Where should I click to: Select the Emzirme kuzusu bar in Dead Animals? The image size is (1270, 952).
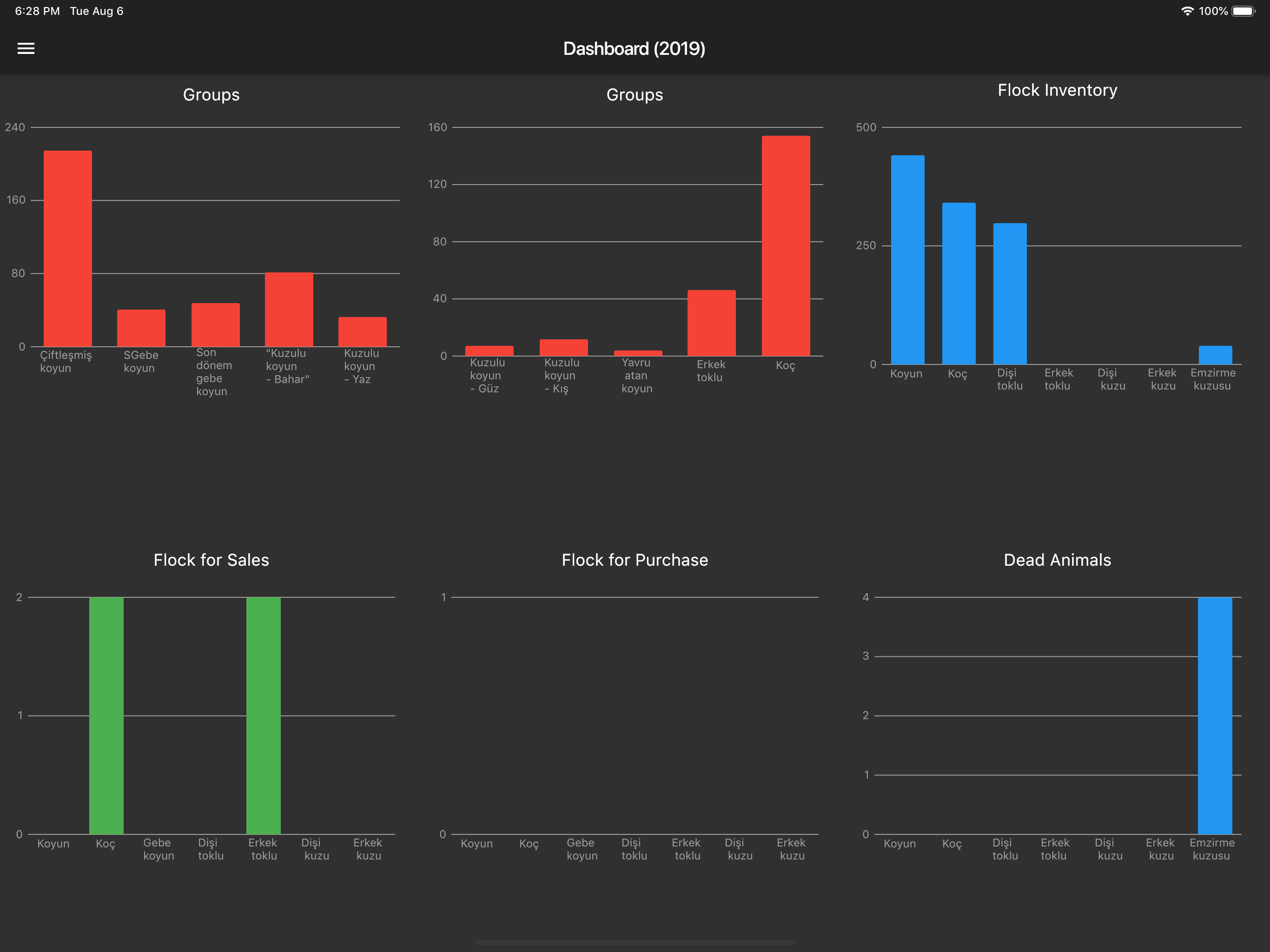(x=1215, y=715)
